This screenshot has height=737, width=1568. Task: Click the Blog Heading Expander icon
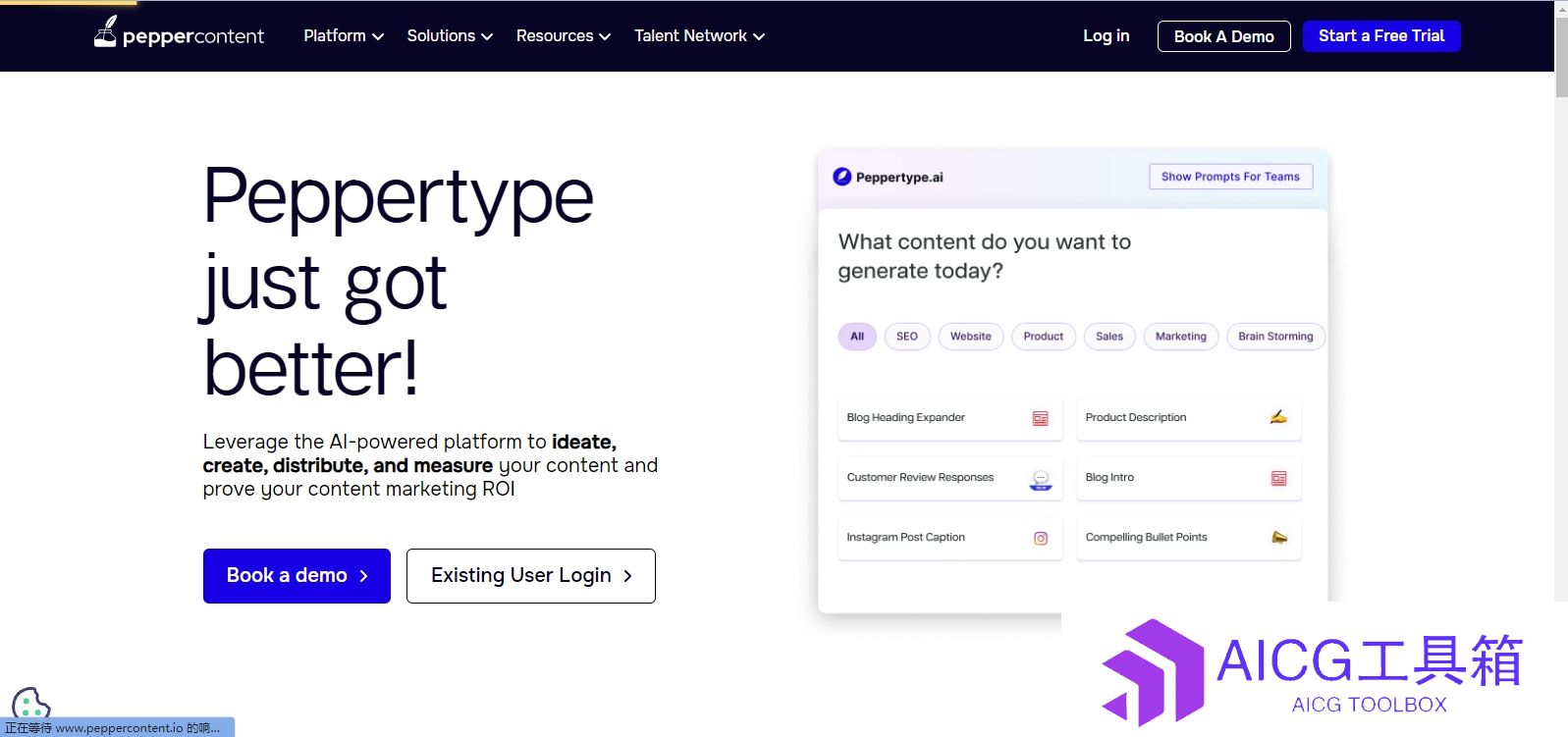point(1040,419)
